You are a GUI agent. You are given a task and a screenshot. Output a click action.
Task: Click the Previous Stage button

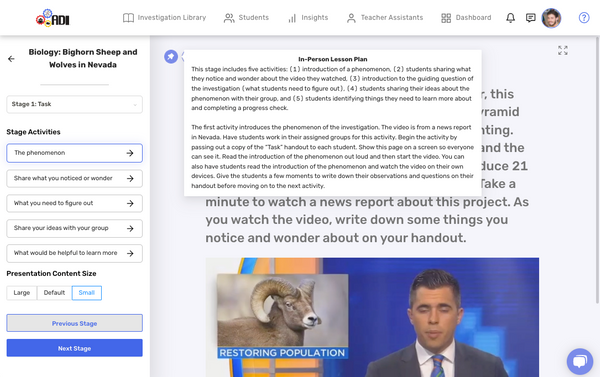pos(75,323)
